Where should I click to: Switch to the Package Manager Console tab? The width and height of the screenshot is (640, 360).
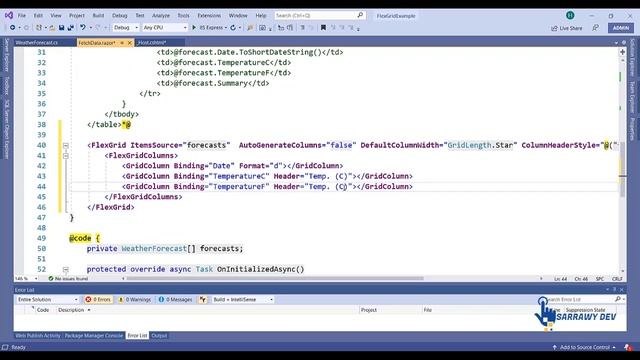[x=94, y=336]
